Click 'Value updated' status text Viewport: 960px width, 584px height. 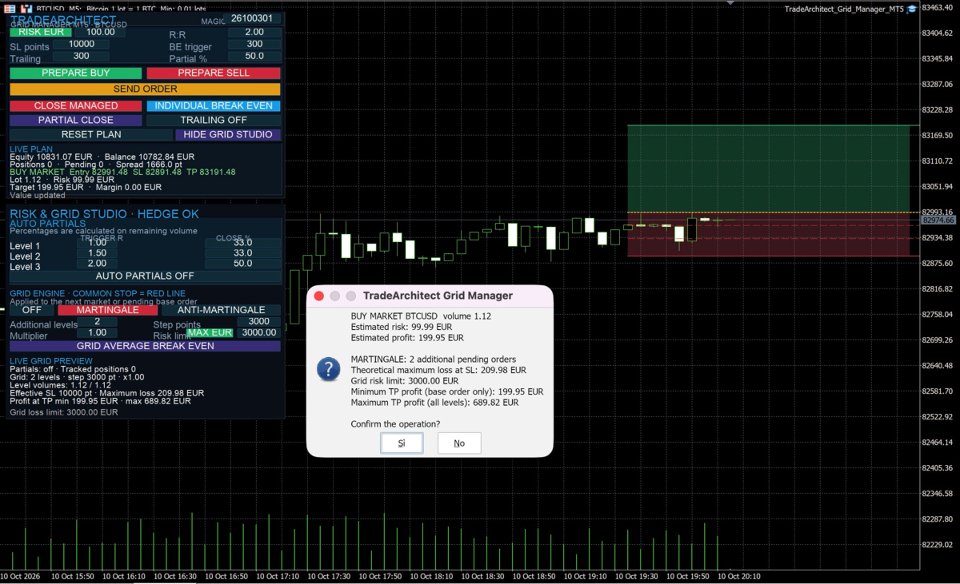click(37, 195)
